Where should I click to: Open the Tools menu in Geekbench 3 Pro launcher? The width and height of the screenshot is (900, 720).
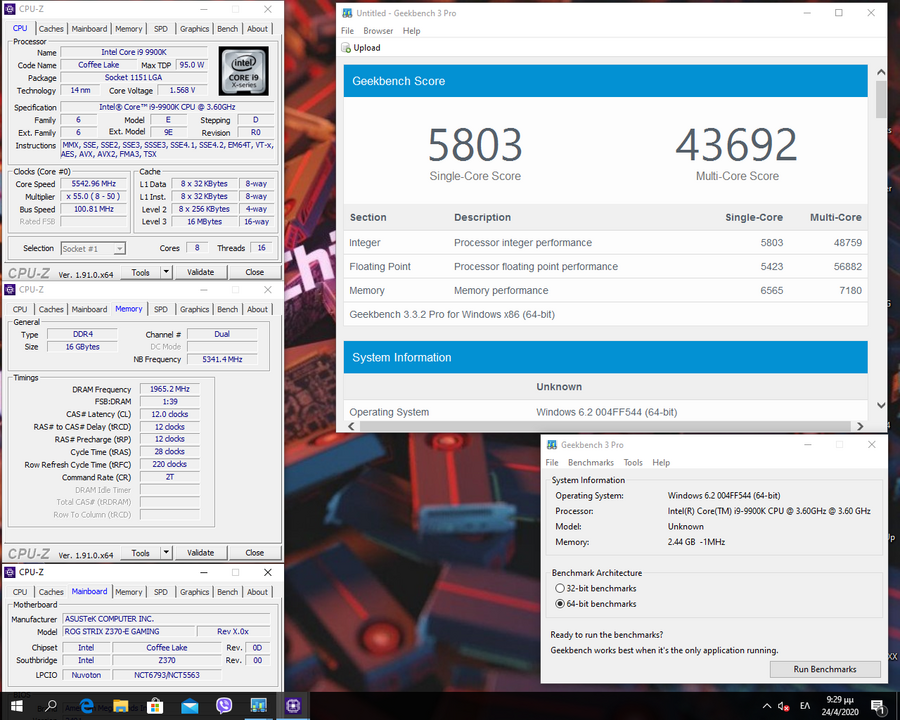633,463
